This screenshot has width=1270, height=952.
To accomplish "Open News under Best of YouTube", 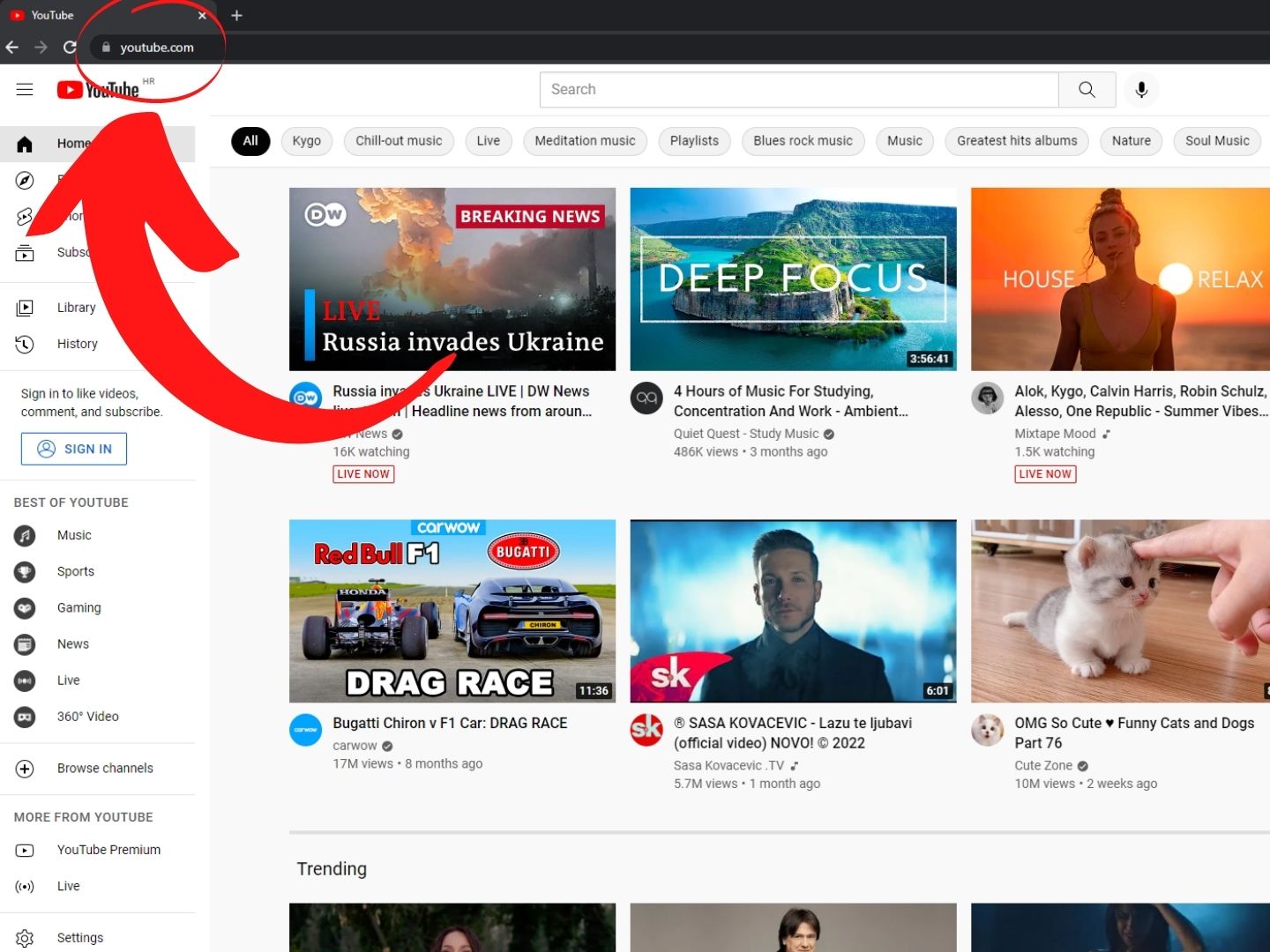I will [97, 643].
